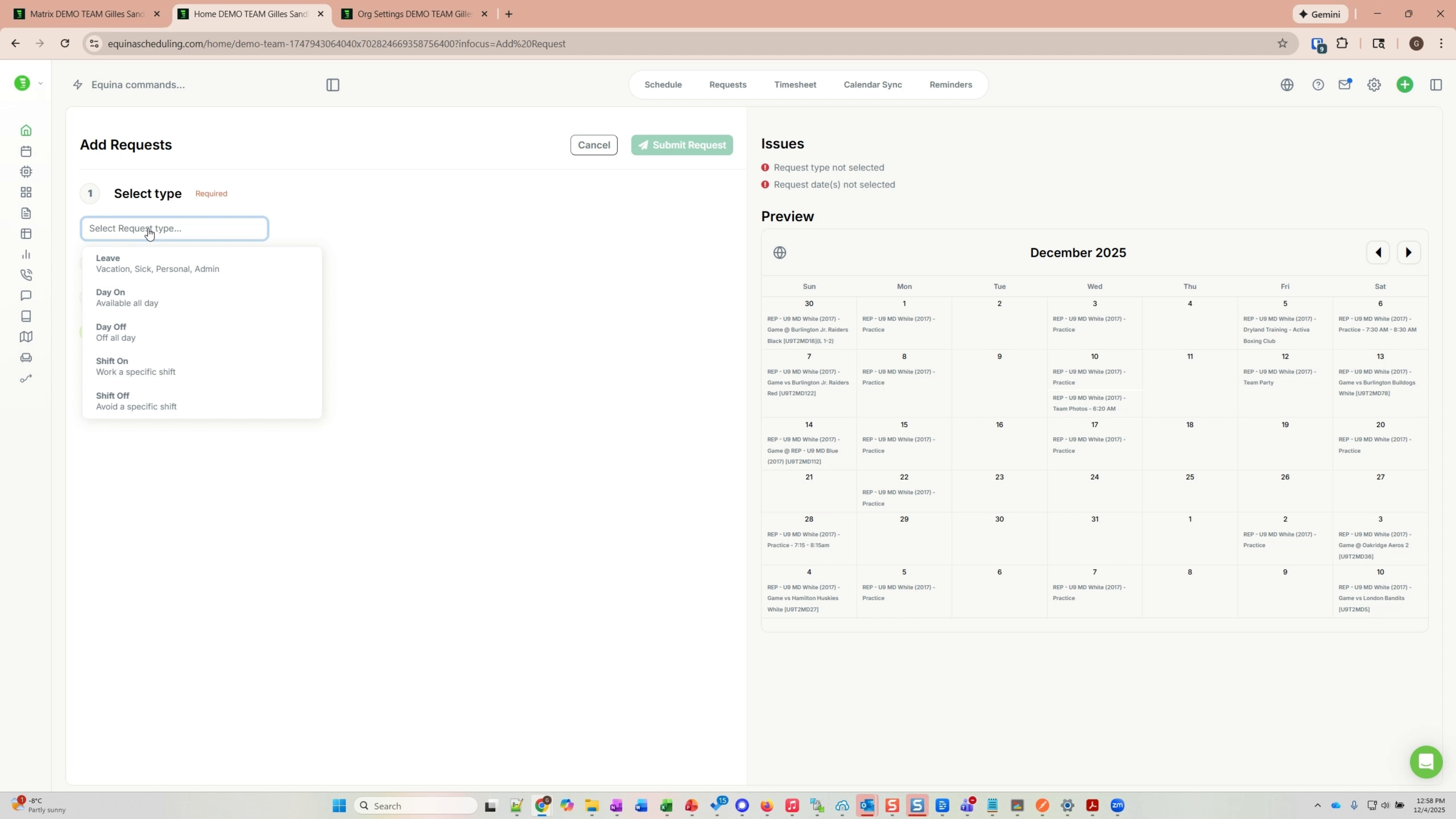Switch to the Timesheet tab

point(795,84)
